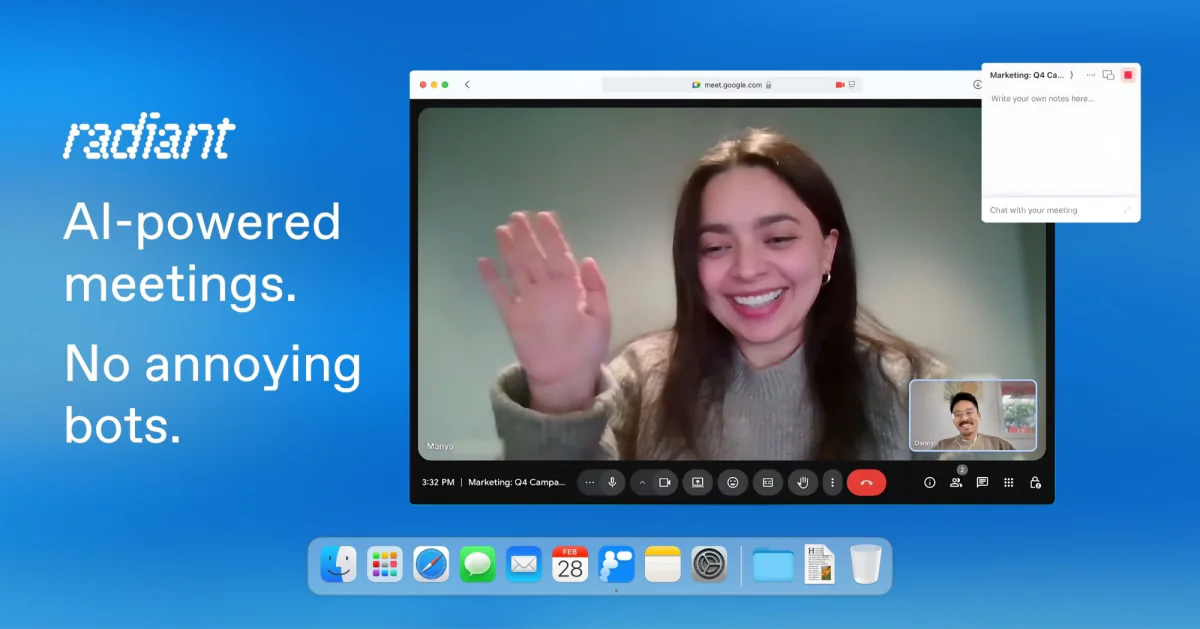This screenshot has width=1200, height=629.
Task: Open audio settings three-dot button beside microphone
Action: (590, 482)
